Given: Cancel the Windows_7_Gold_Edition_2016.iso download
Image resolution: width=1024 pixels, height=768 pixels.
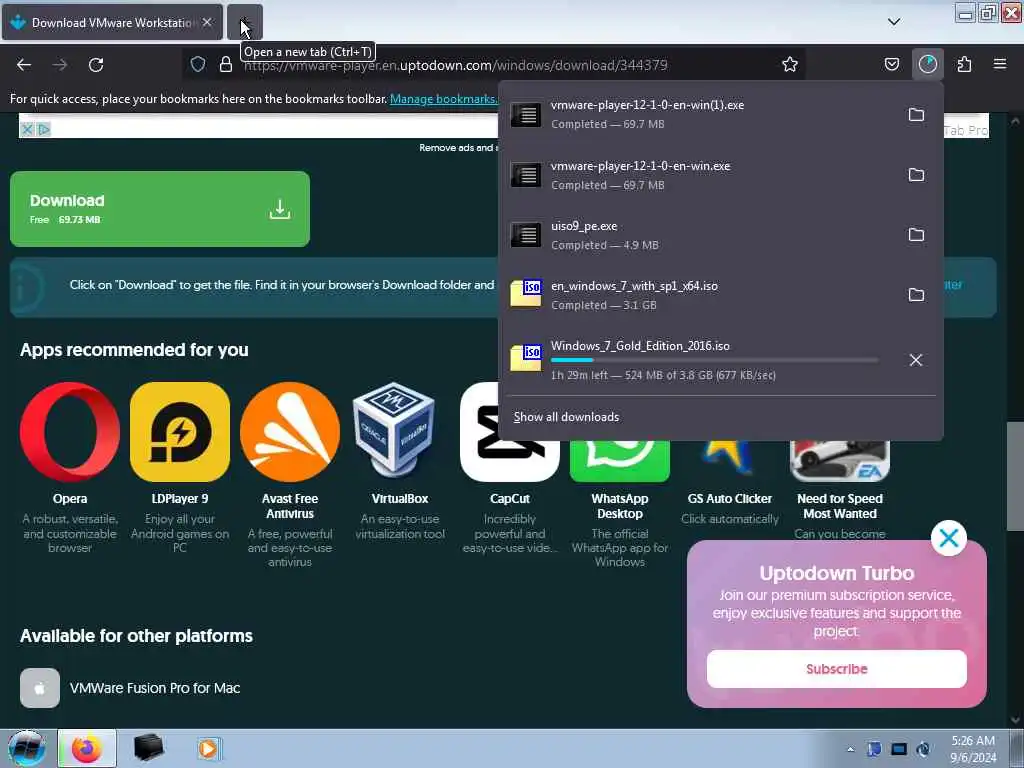Looking at the screenshot, I should 916,360.
